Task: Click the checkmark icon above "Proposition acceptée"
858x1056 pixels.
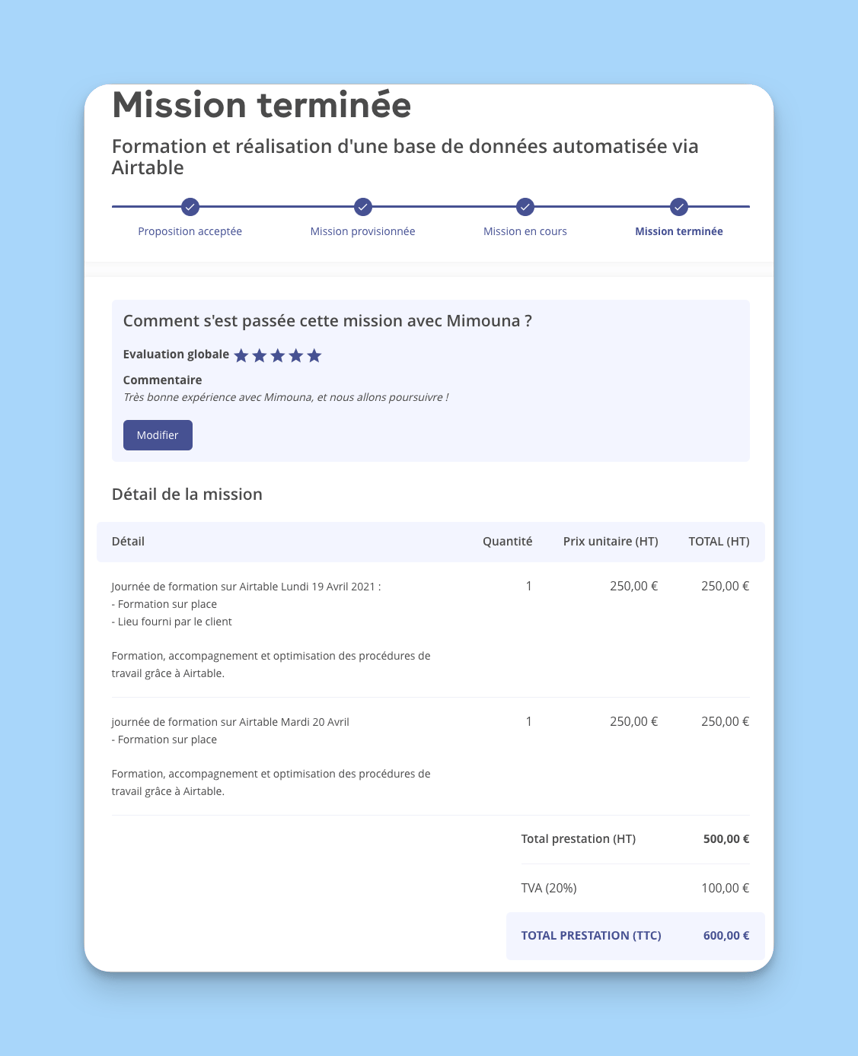Action: click(x=189, y=207)
